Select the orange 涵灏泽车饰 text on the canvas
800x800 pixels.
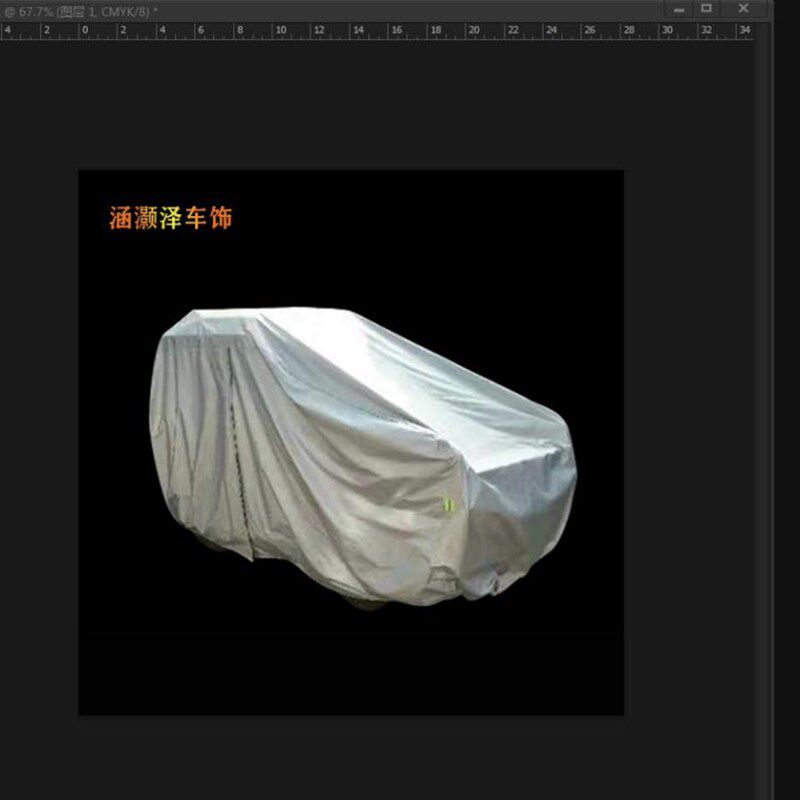[171, 218]
